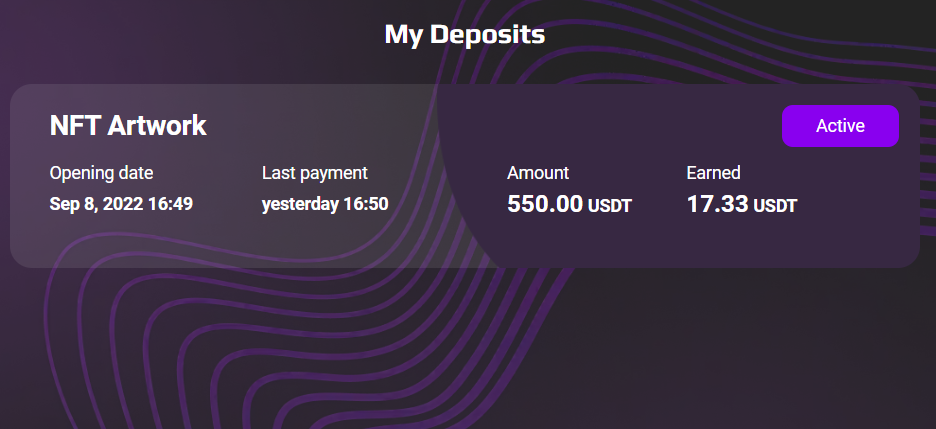Click the Amount label
This screenshot has height=429, width=936.
[538, 173]
